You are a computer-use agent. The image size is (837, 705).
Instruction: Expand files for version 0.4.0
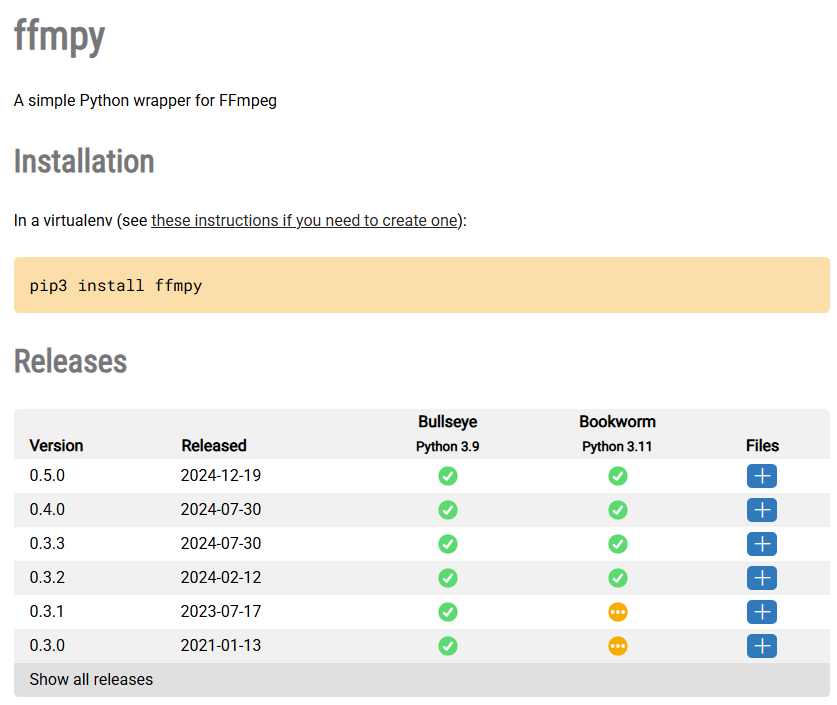pyautogui.click(x=762, y=510)
